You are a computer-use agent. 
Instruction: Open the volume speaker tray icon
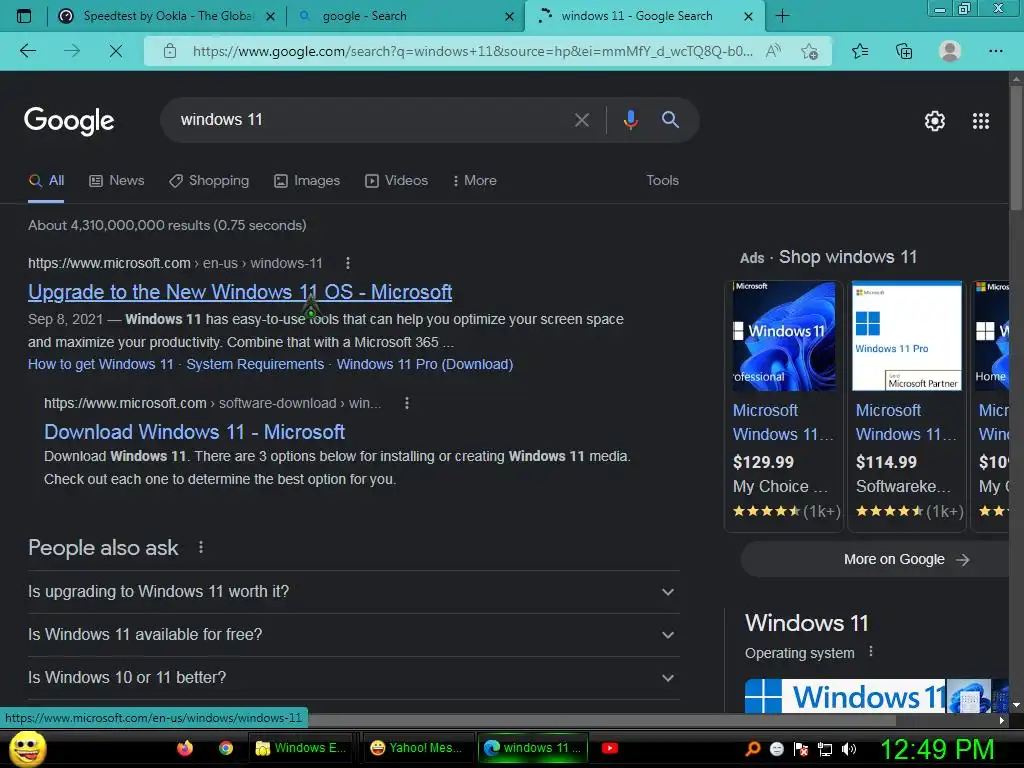[849, 749]
